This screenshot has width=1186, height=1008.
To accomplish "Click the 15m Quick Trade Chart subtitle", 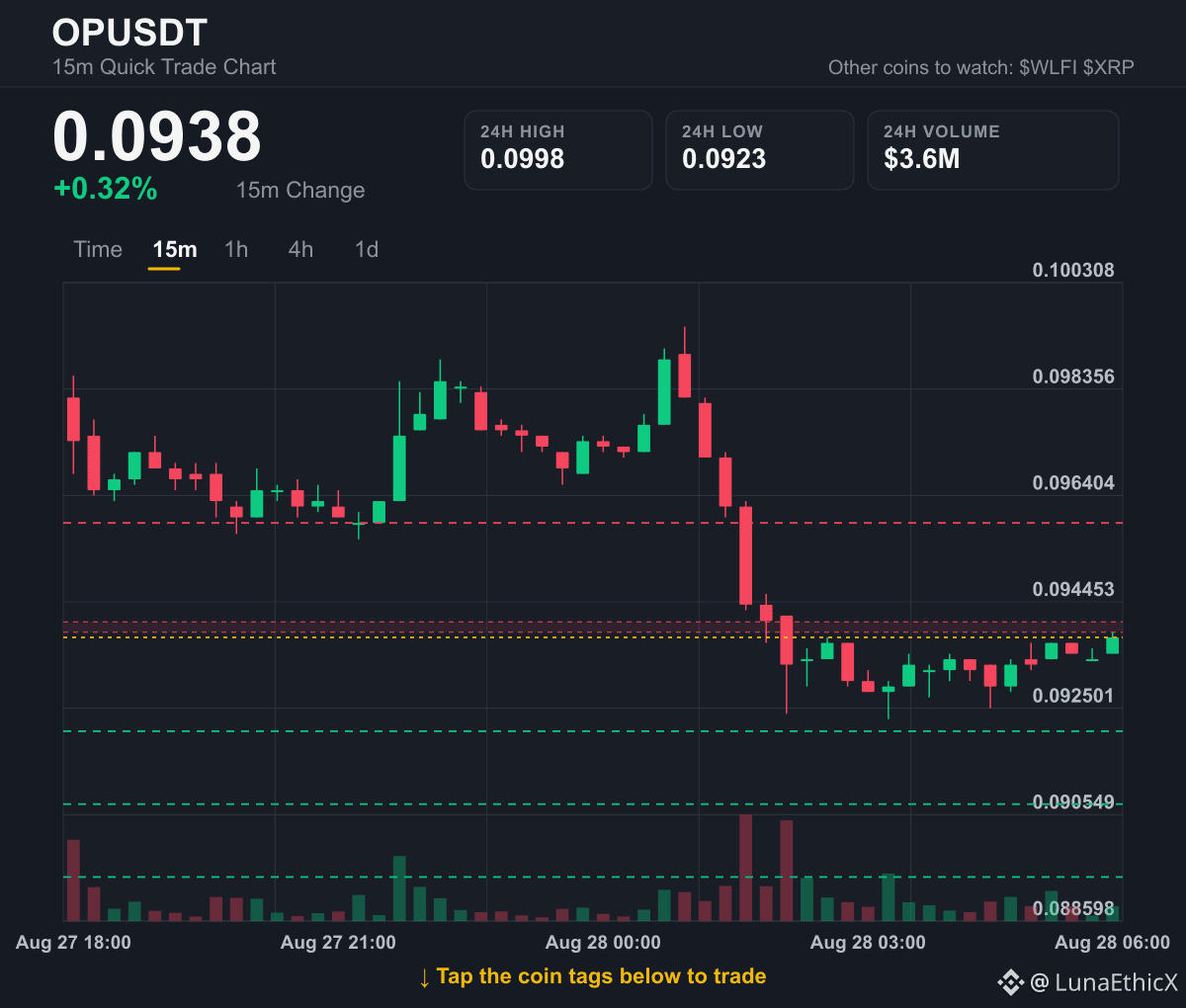I will [x=164, y=67].
